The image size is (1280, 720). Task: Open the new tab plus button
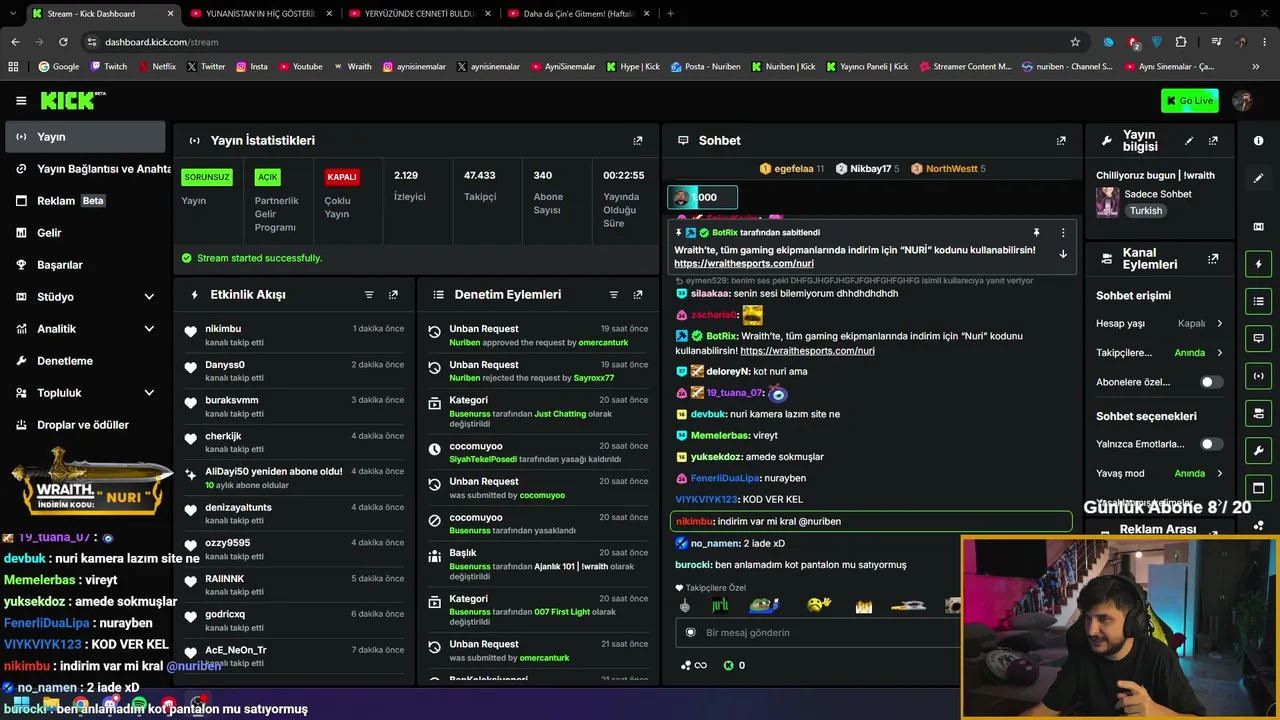pyautogui.click(x=670, y=14)
